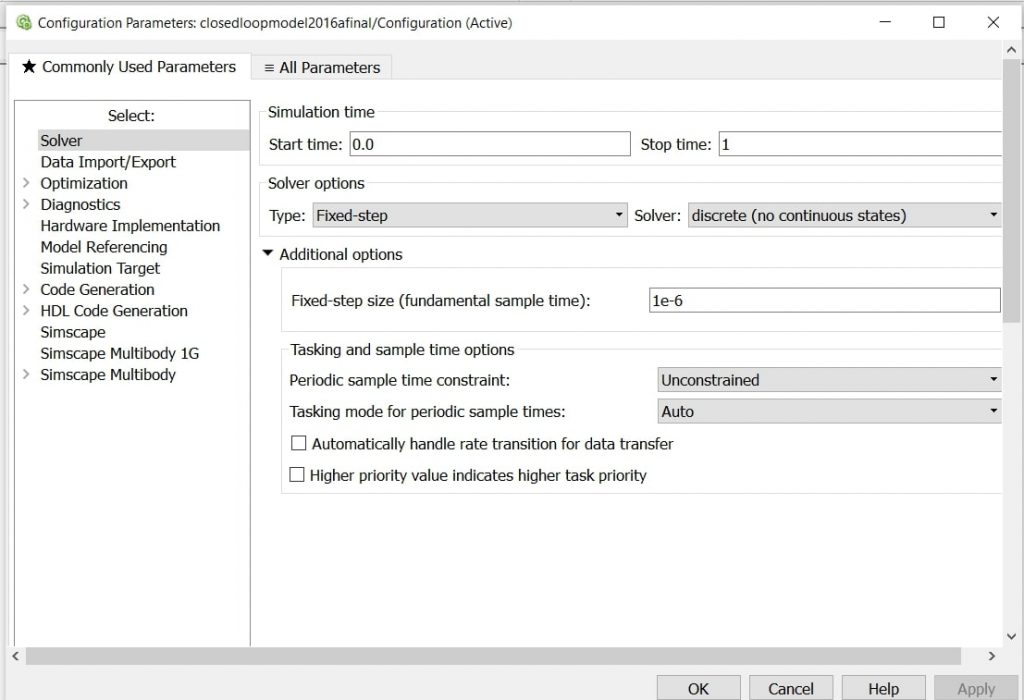
Task: Switch to Commonly Used Parameters tab
Action: pos(129,67)
